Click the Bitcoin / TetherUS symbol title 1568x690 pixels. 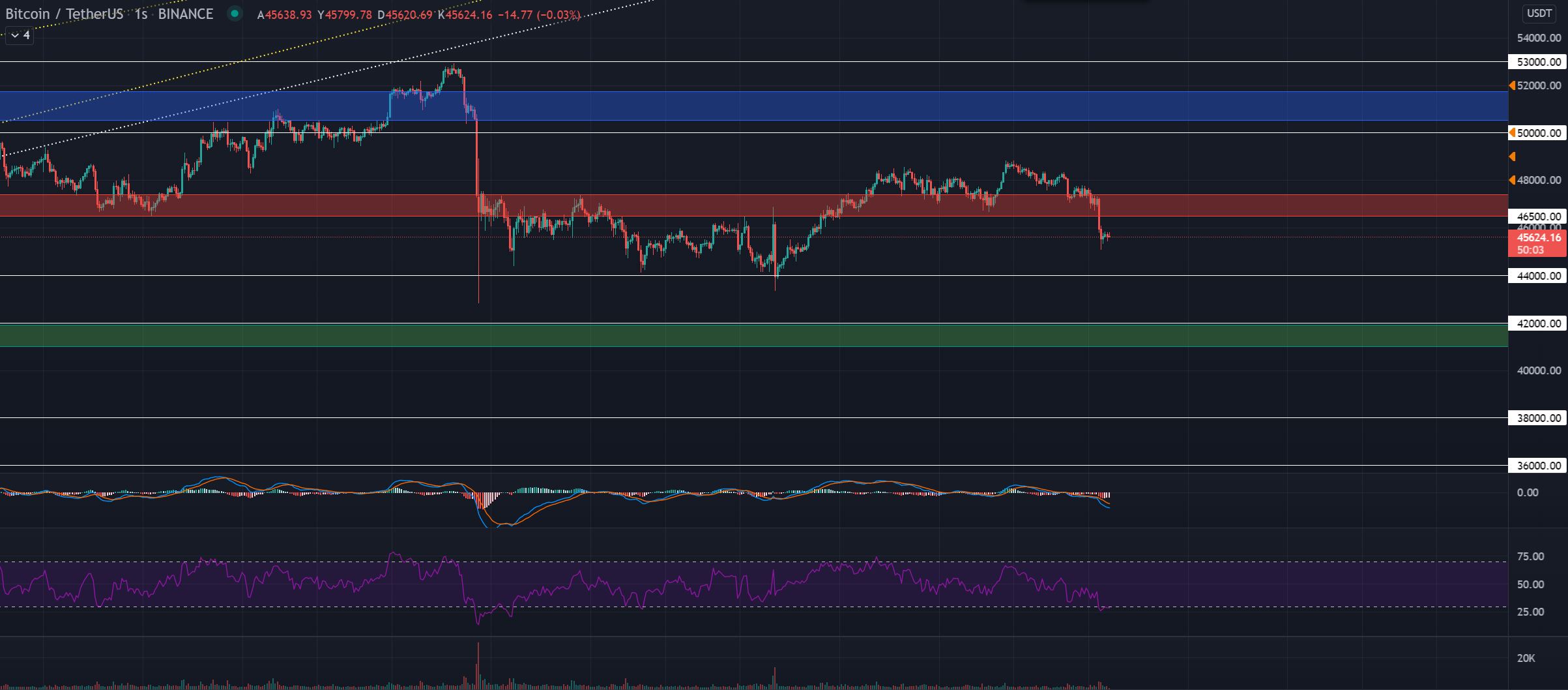click(64, 14)
